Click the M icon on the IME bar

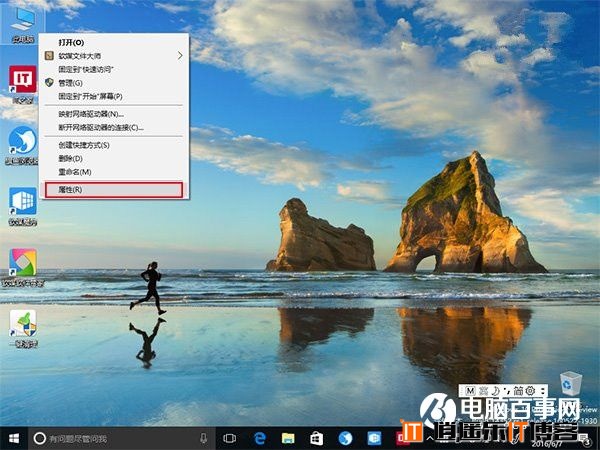tap(471, 391)
